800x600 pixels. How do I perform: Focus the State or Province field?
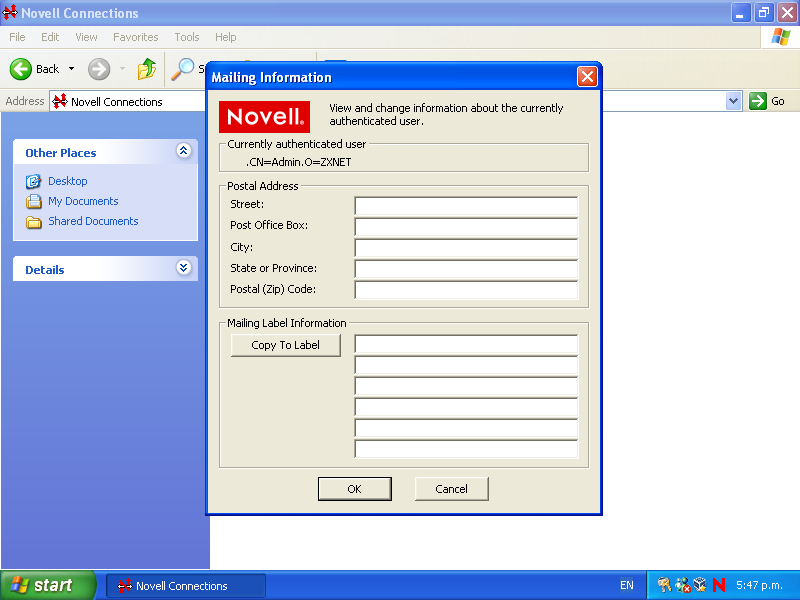coord(466,268)
